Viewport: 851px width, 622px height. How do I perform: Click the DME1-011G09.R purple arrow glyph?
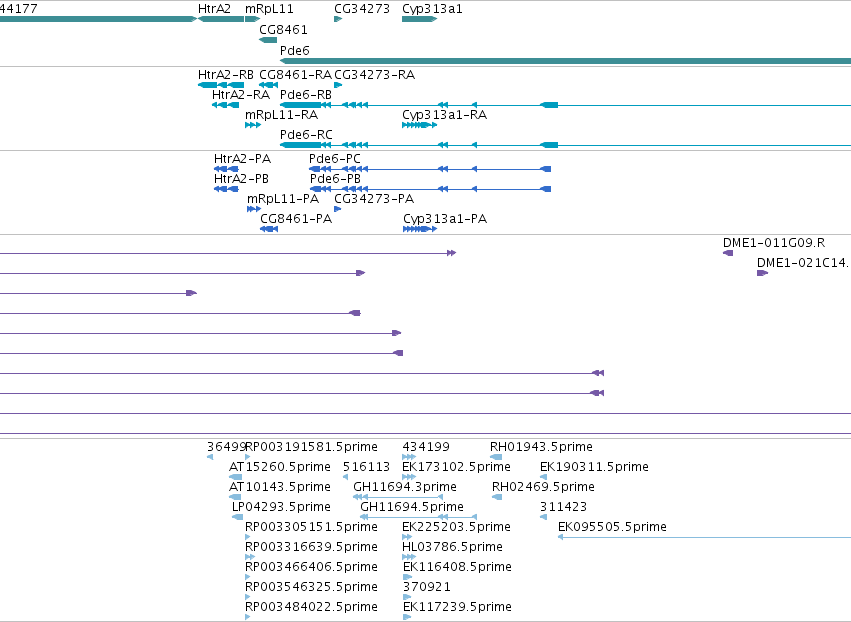point(728,253)
